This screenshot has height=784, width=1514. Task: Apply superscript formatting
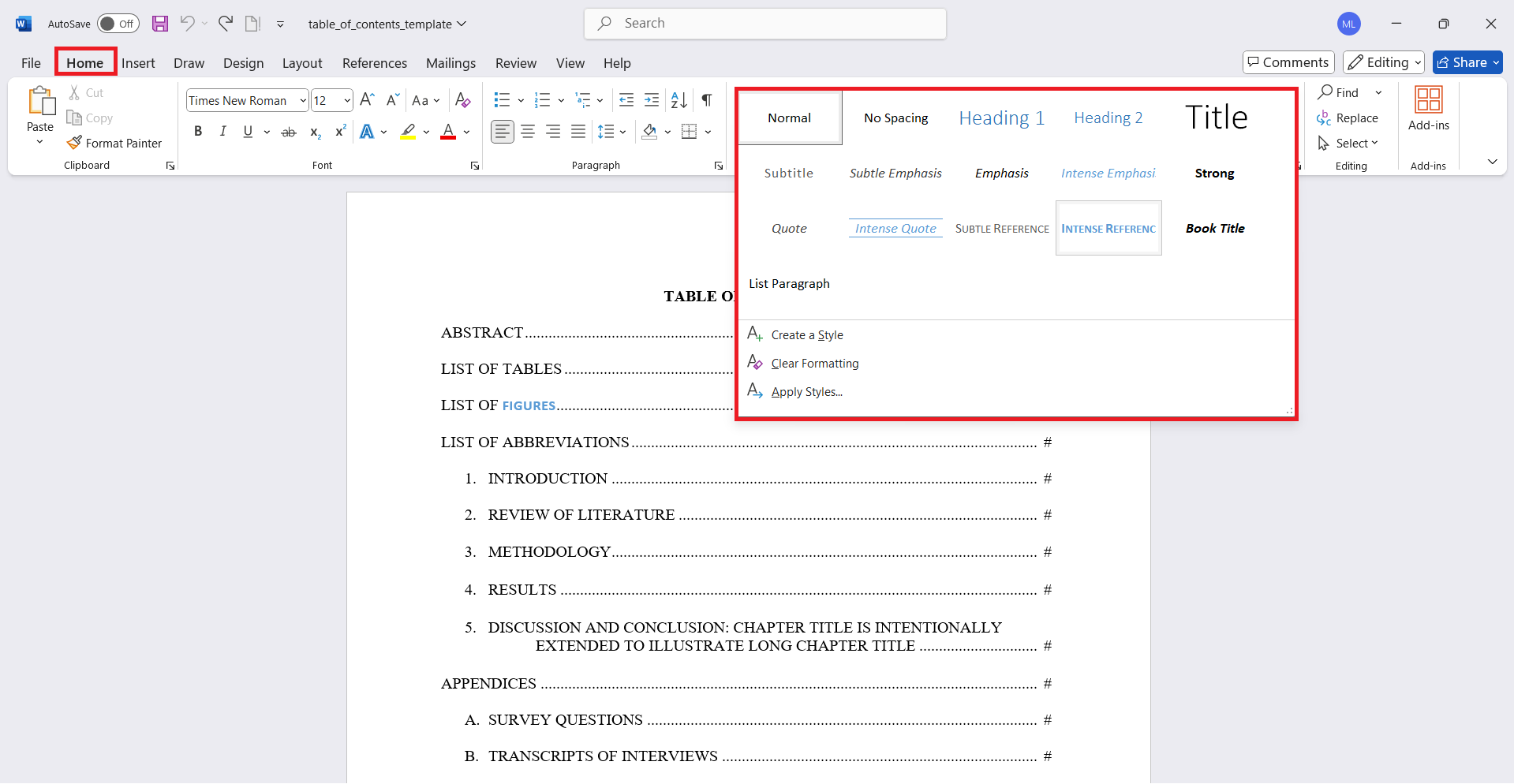[x=340, y=132]
